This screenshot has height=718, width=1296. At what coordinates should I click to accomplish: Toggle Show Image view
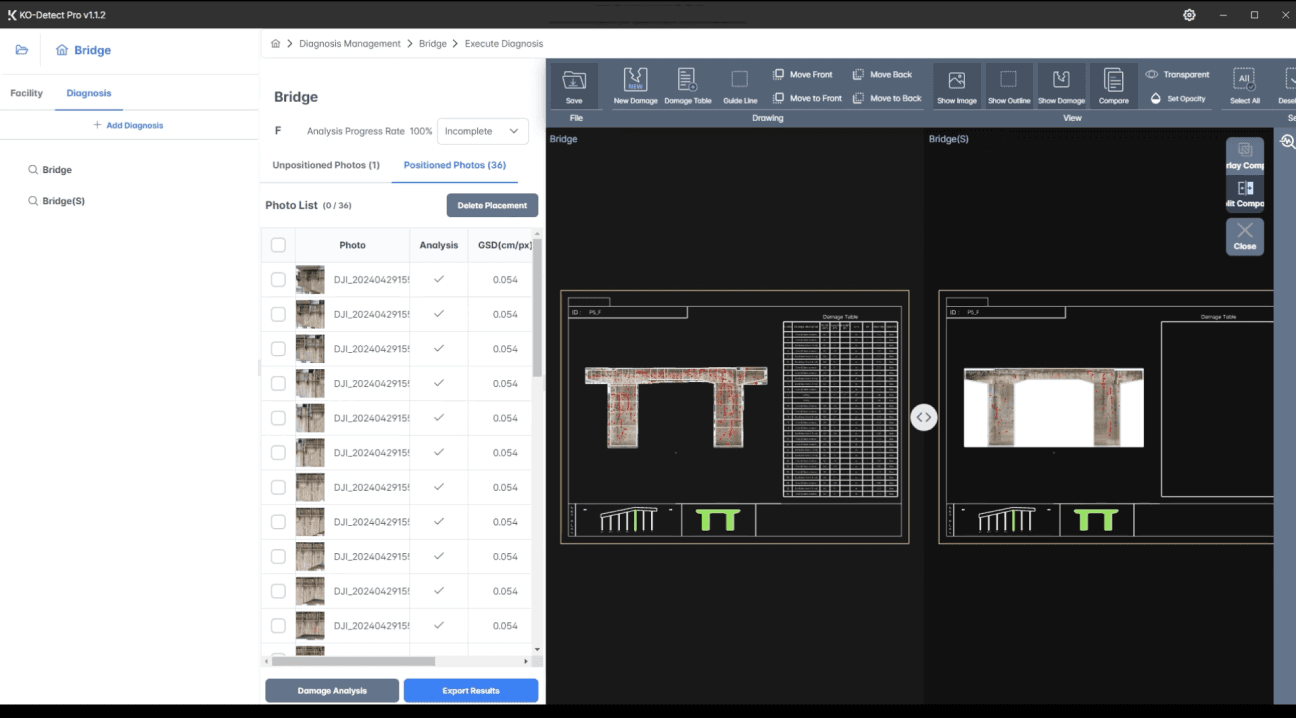click(957, 86)
